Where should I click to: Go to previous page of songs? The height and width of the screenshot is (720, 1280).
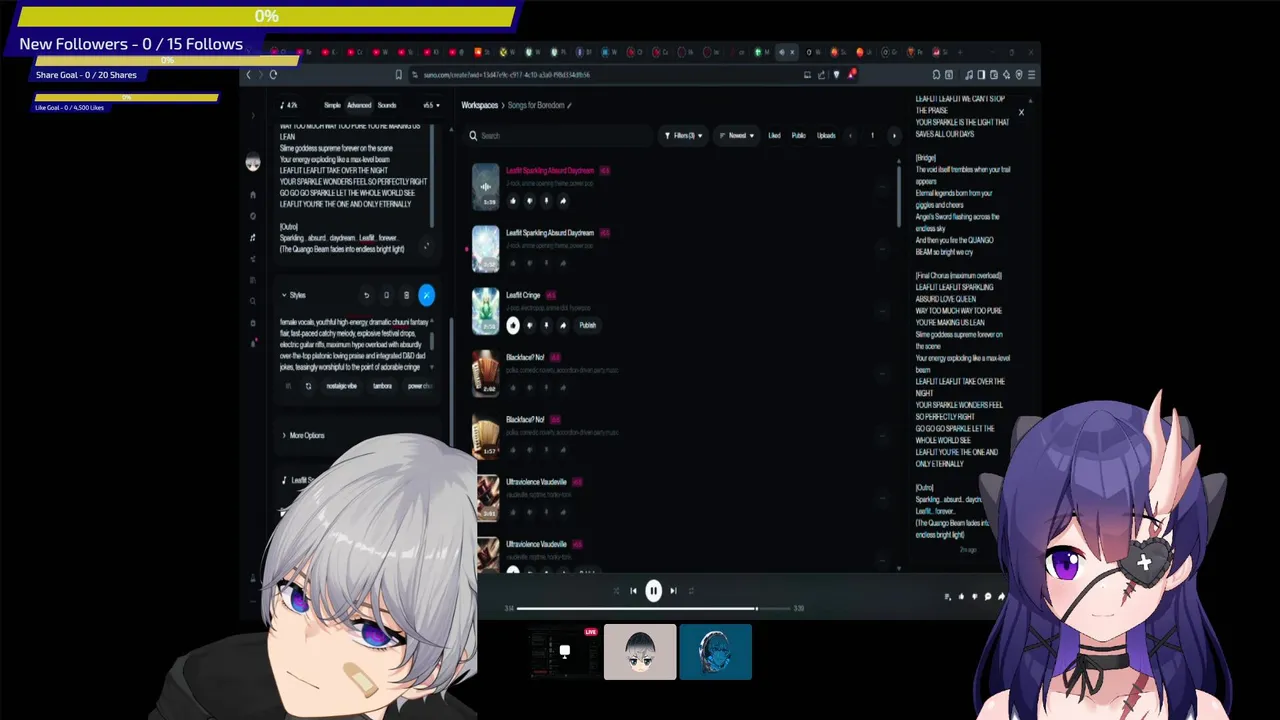pos(850,135)
